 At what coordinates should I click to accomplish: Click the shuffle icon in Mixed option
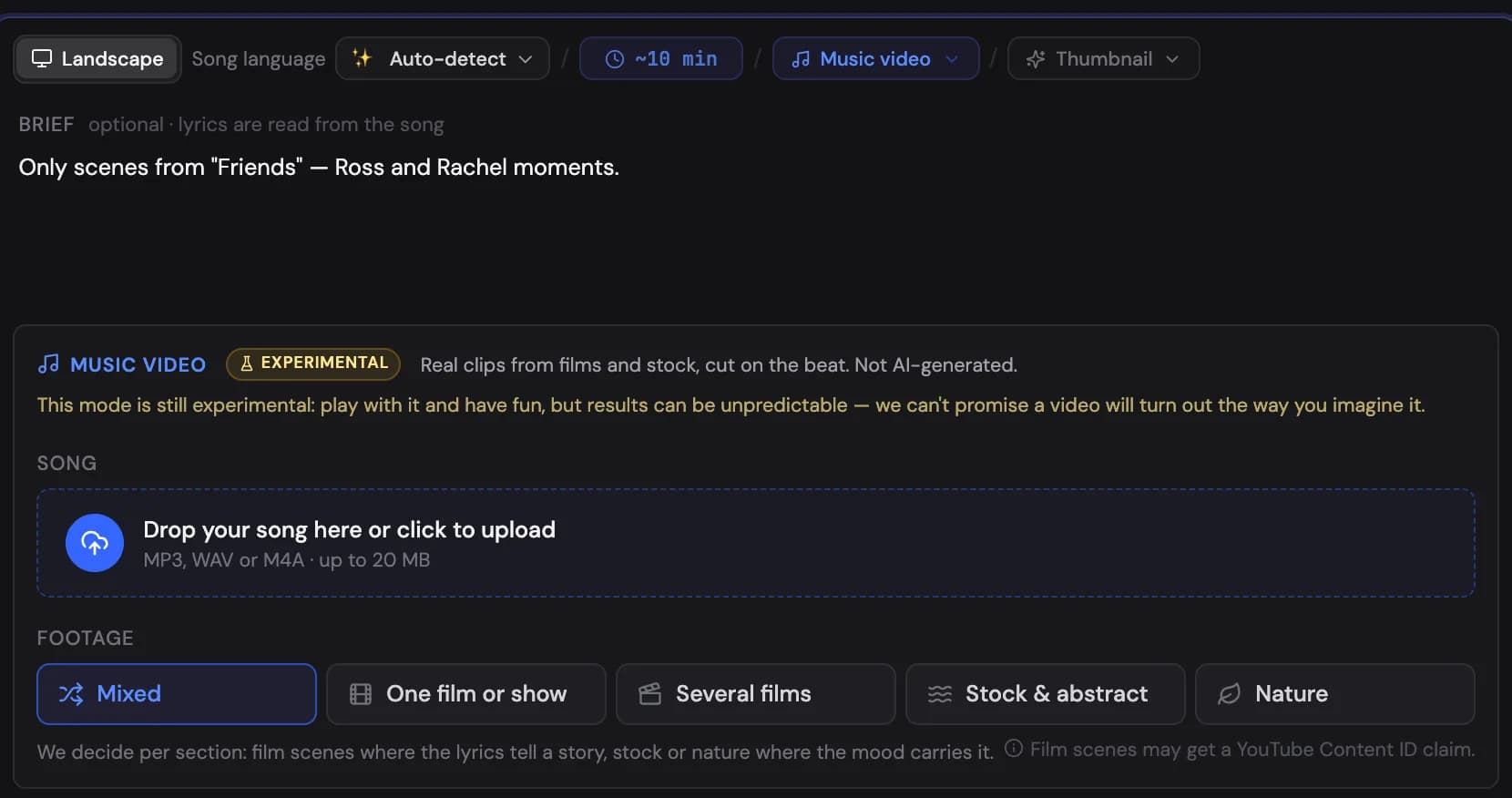tap(71, 694)
